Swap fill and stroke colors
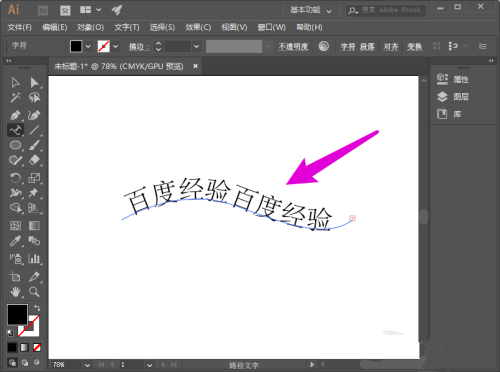 pos(37,308)
